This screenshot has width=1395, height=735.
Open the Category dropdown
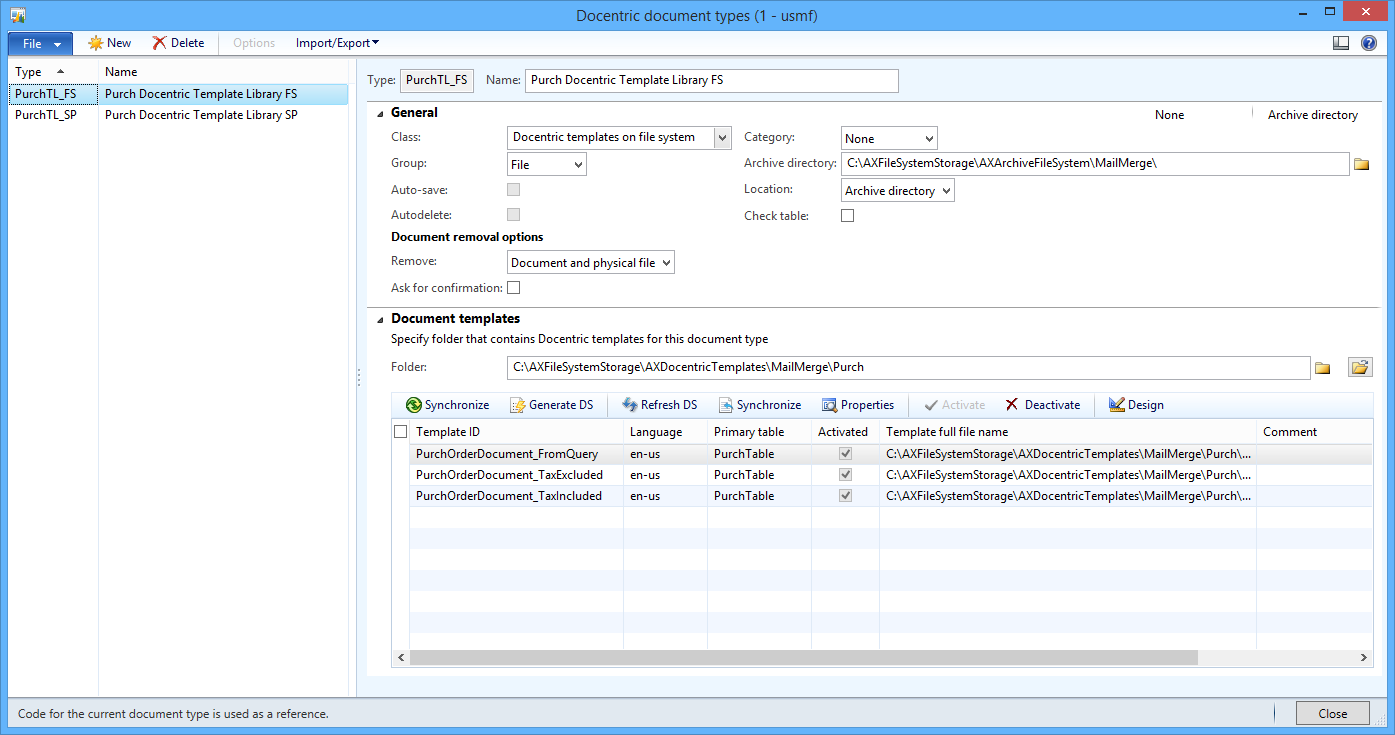click(x=889, y=139)
